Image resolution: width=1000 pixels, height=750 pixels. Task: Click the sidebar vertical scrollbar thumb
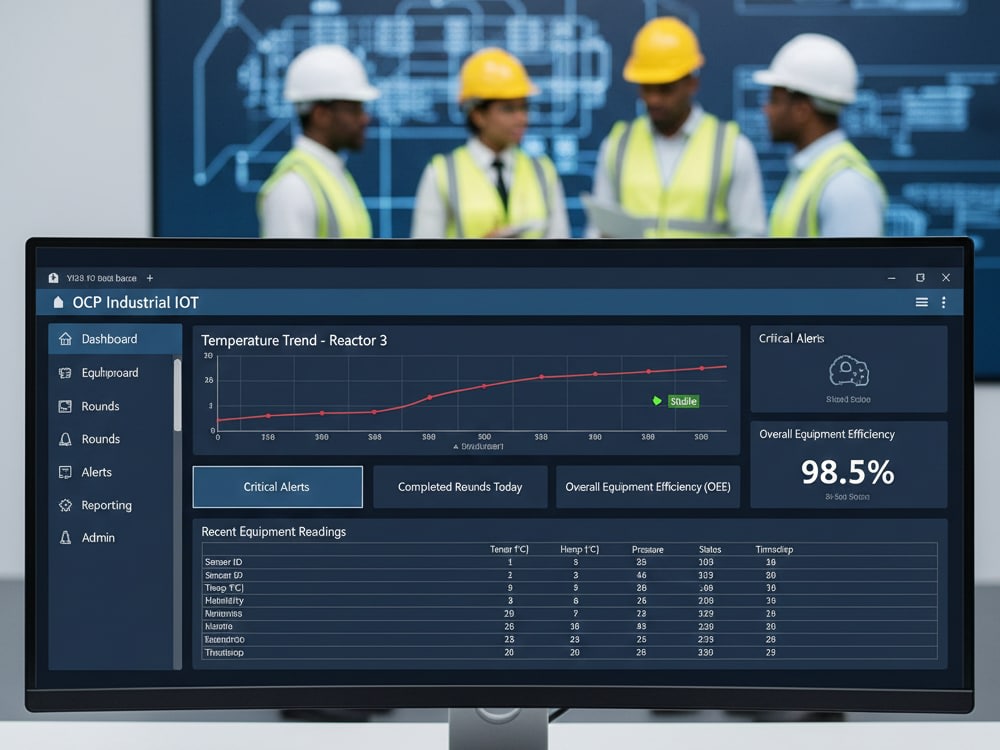177,395
